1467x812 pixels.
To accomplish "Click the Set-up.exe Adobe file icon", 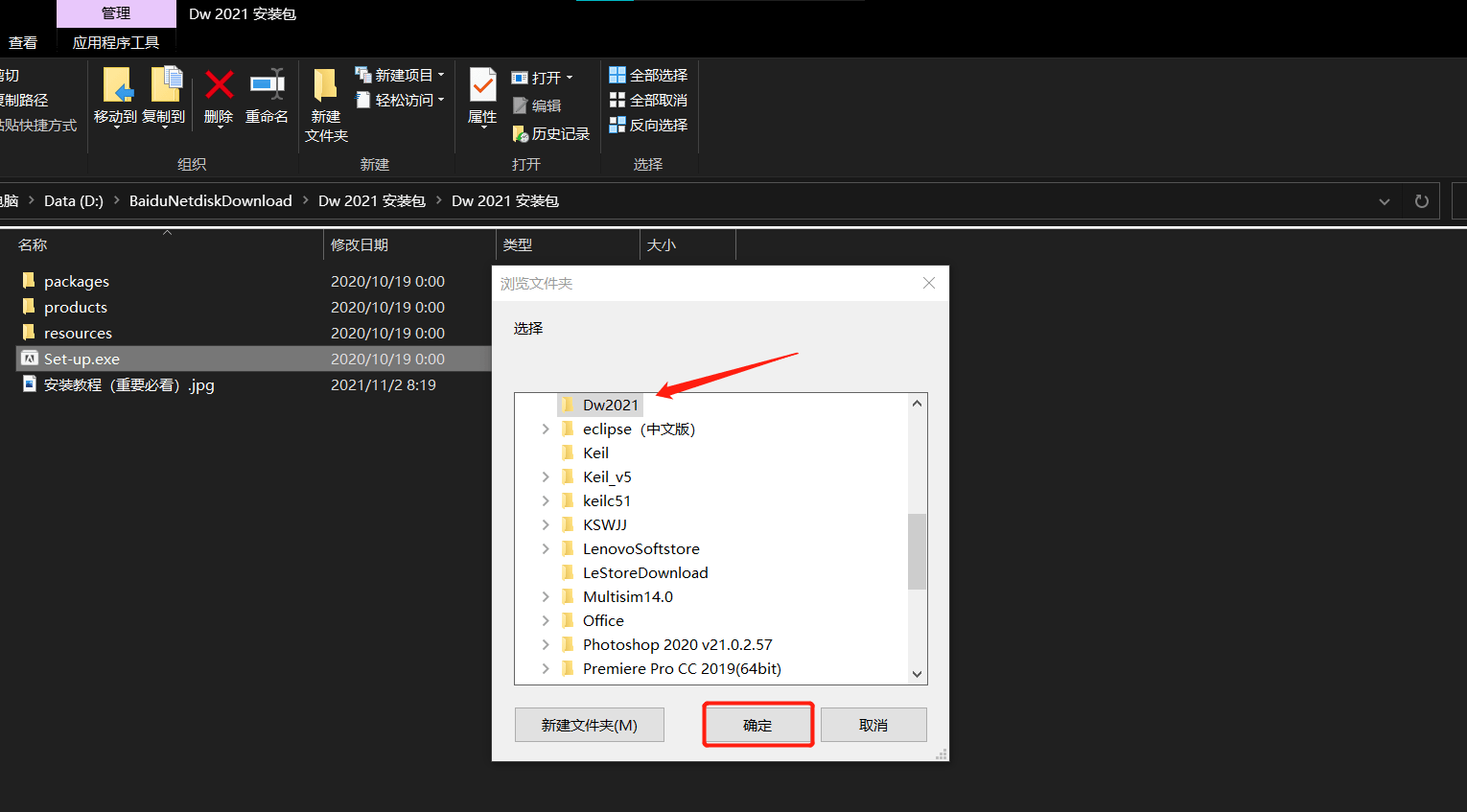I will pos(30,359).
